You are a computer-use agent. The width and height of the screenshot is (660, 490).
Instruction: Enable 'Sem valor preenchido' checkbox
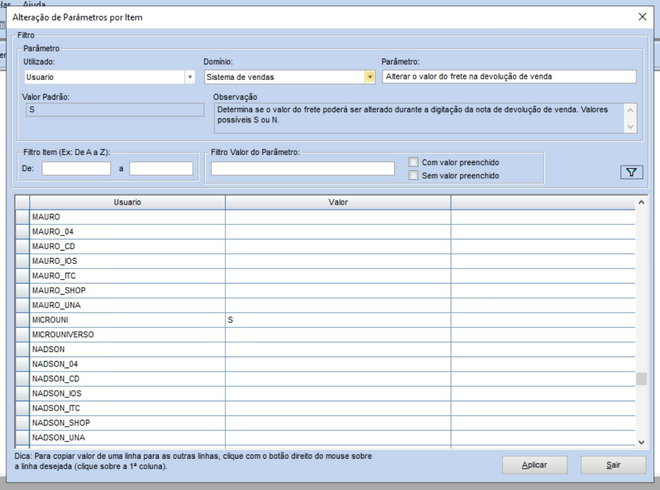413,175
